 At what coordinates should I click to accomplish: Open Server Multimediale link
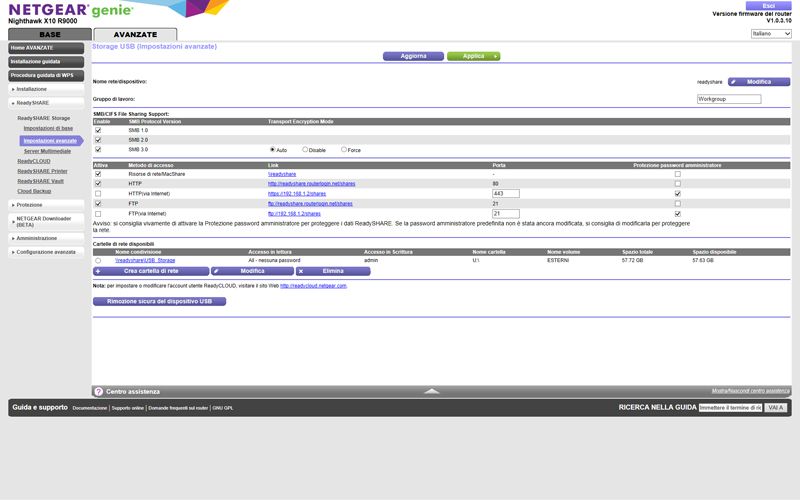(x=47, y=152)
